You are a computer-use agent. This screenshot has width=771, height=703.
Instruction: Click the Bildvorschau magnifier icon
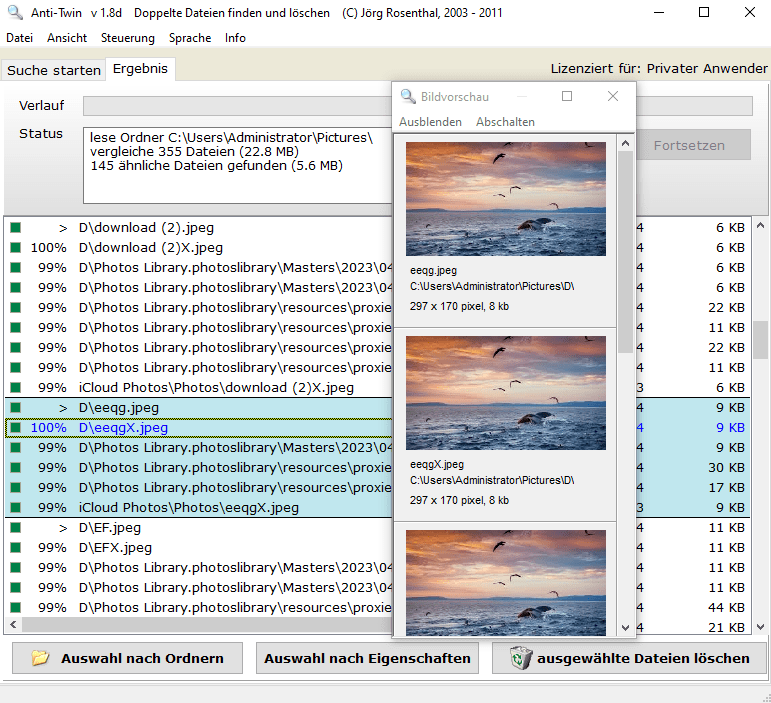408,96
